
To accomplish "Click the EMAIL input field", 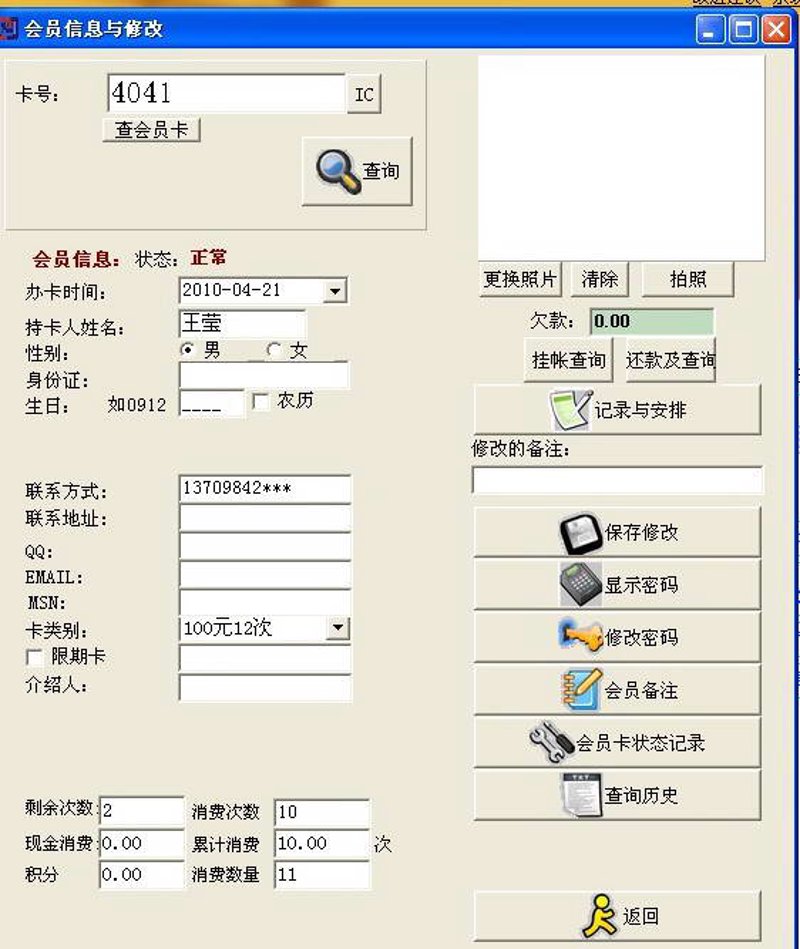I will (x=265, y=575).
